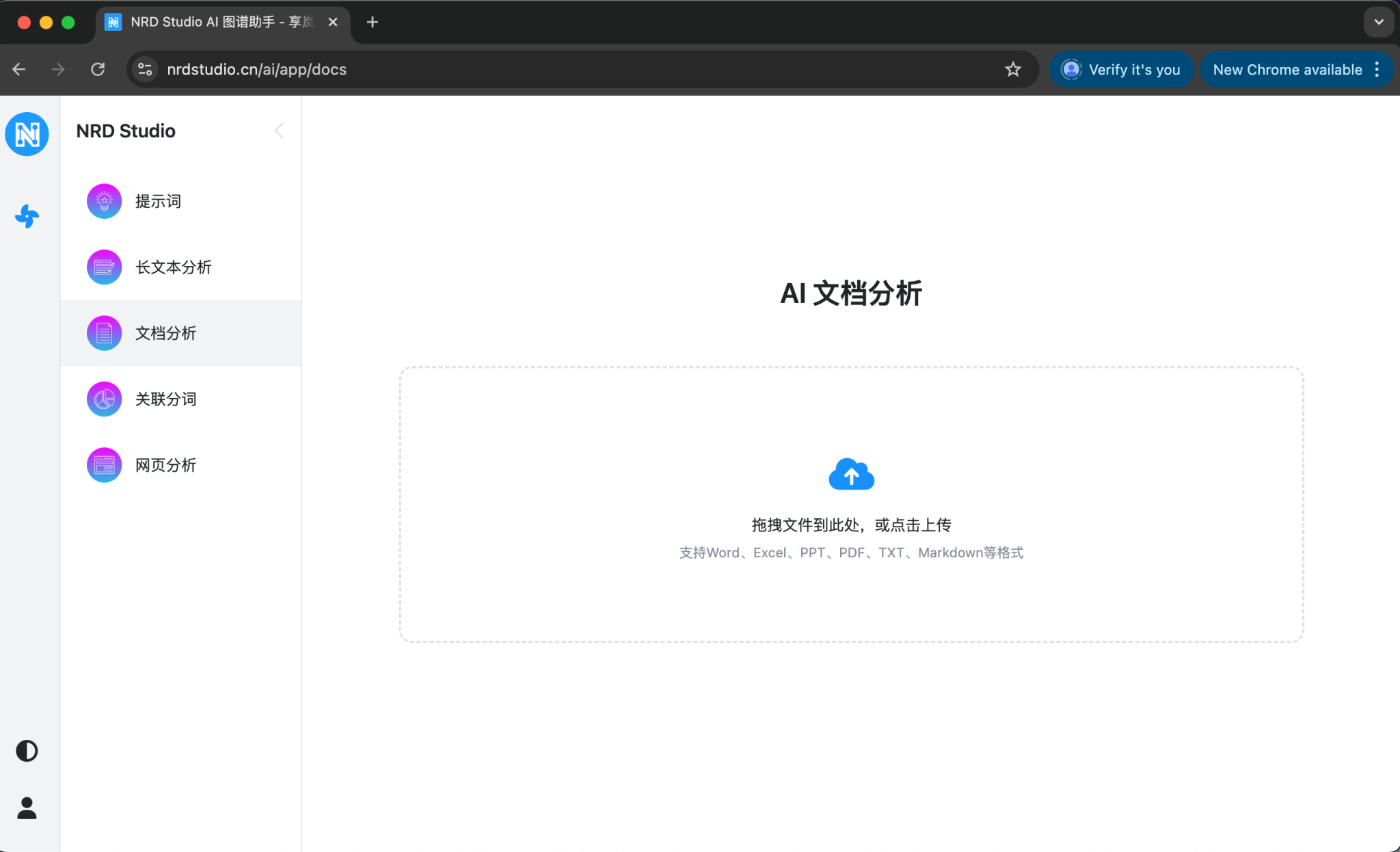Select 提示词 in the sidebar
The image size is (1400, 852).
click(x=158, y=201)
